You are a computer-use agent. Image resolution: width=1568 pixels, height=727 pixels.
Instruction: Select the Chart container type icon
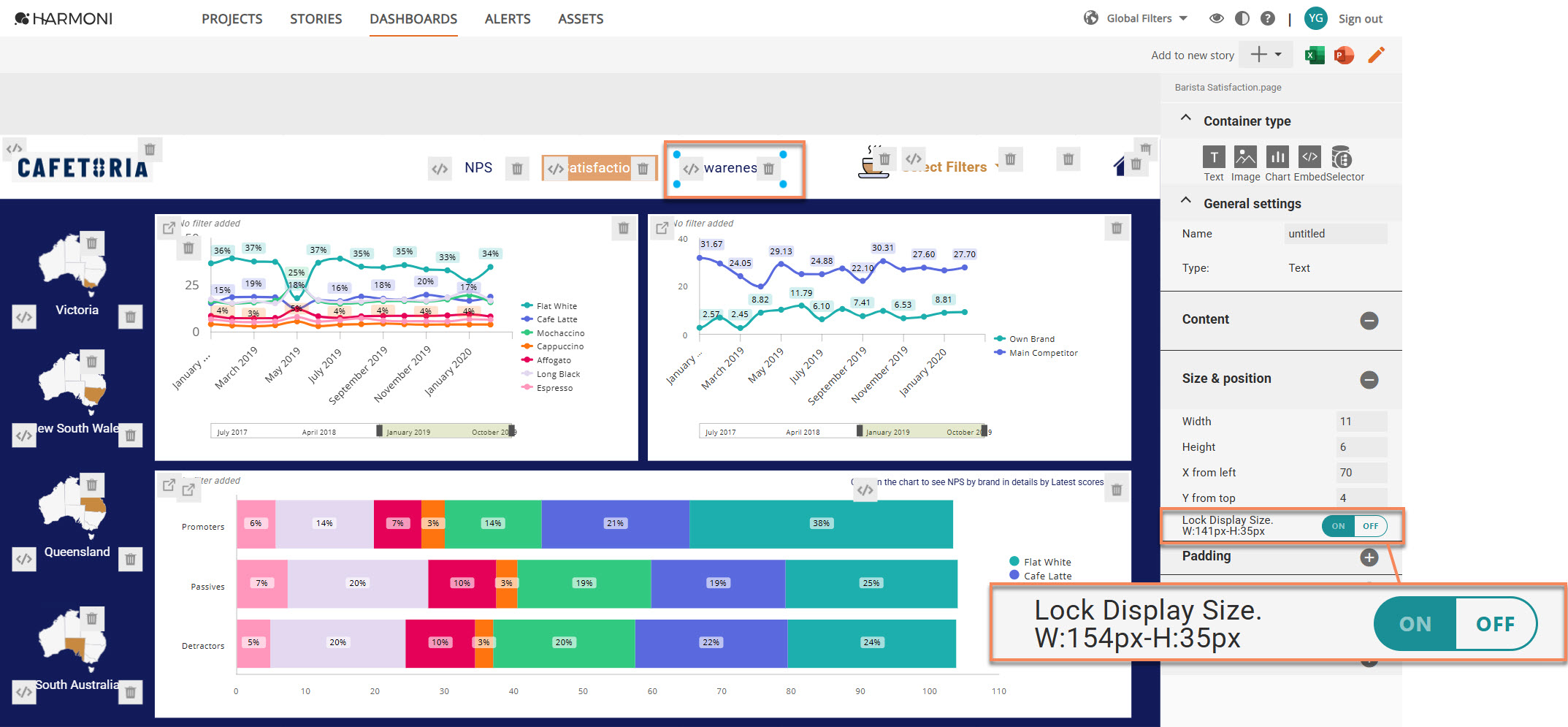point(1277,157)
